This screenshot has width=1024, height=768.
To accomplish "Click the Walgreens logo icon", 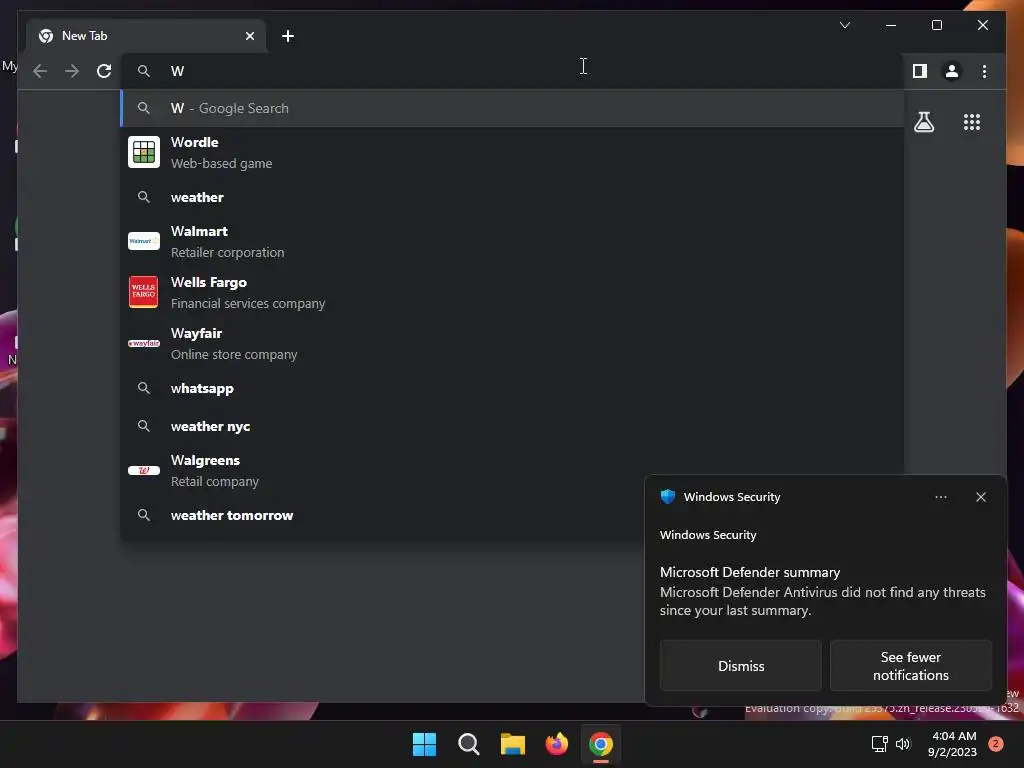I will click(144, 470).
